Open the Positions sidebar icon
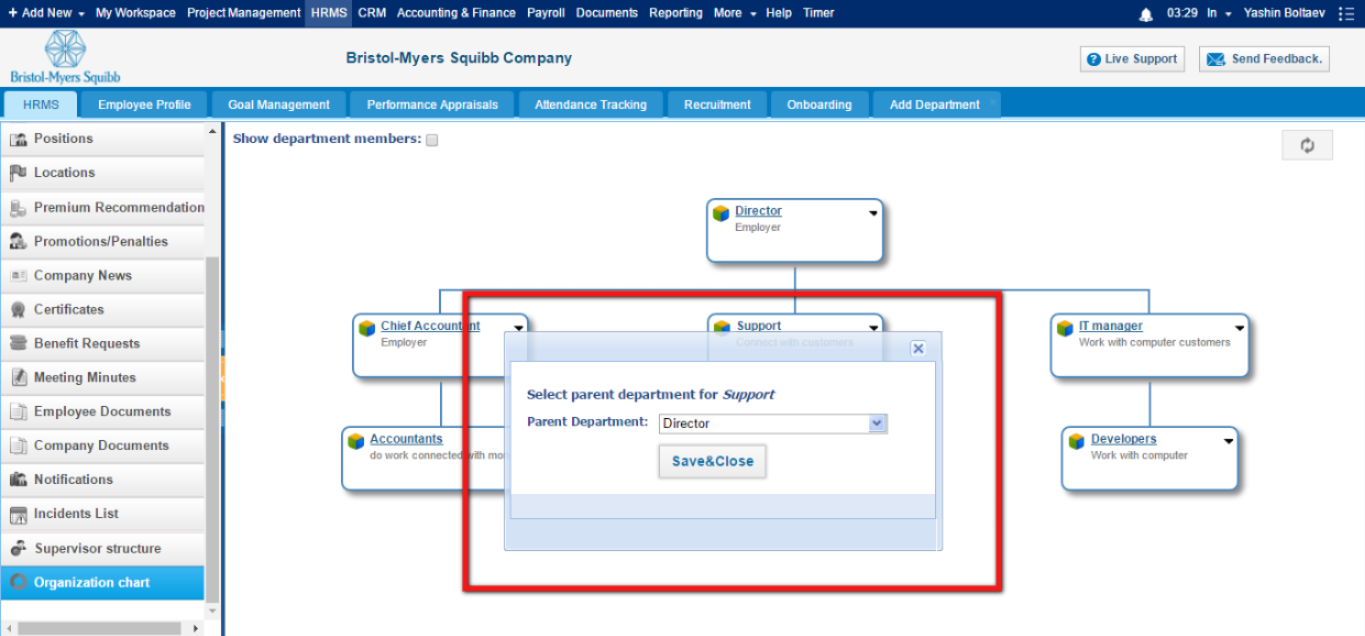Viewport: 1365px width, 636px height. (x=18, y=139)
